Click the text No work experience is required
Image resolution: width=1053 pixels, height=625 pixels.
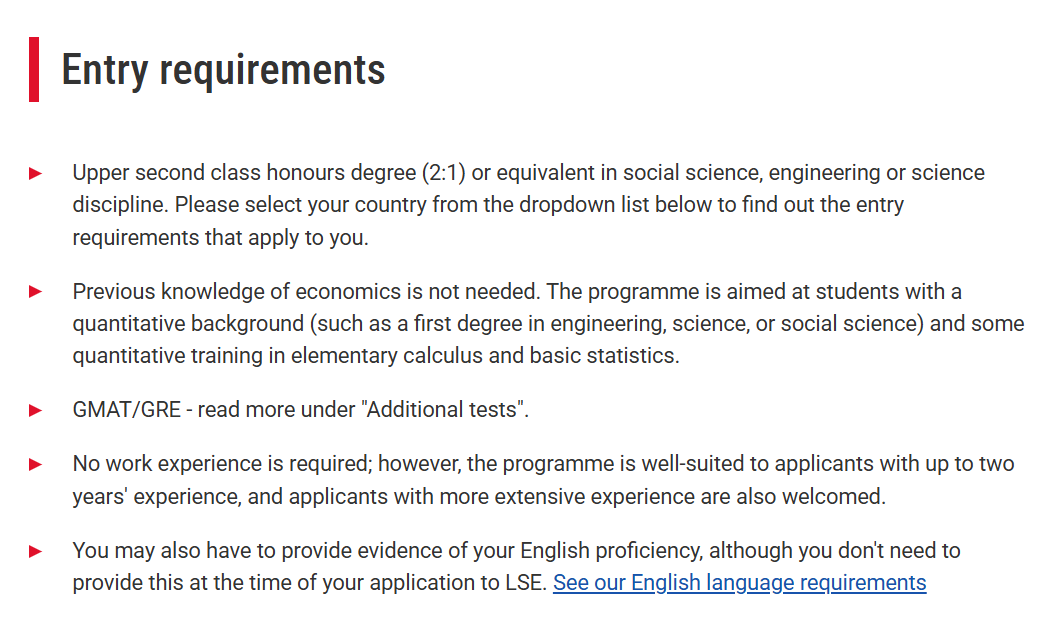222,464
